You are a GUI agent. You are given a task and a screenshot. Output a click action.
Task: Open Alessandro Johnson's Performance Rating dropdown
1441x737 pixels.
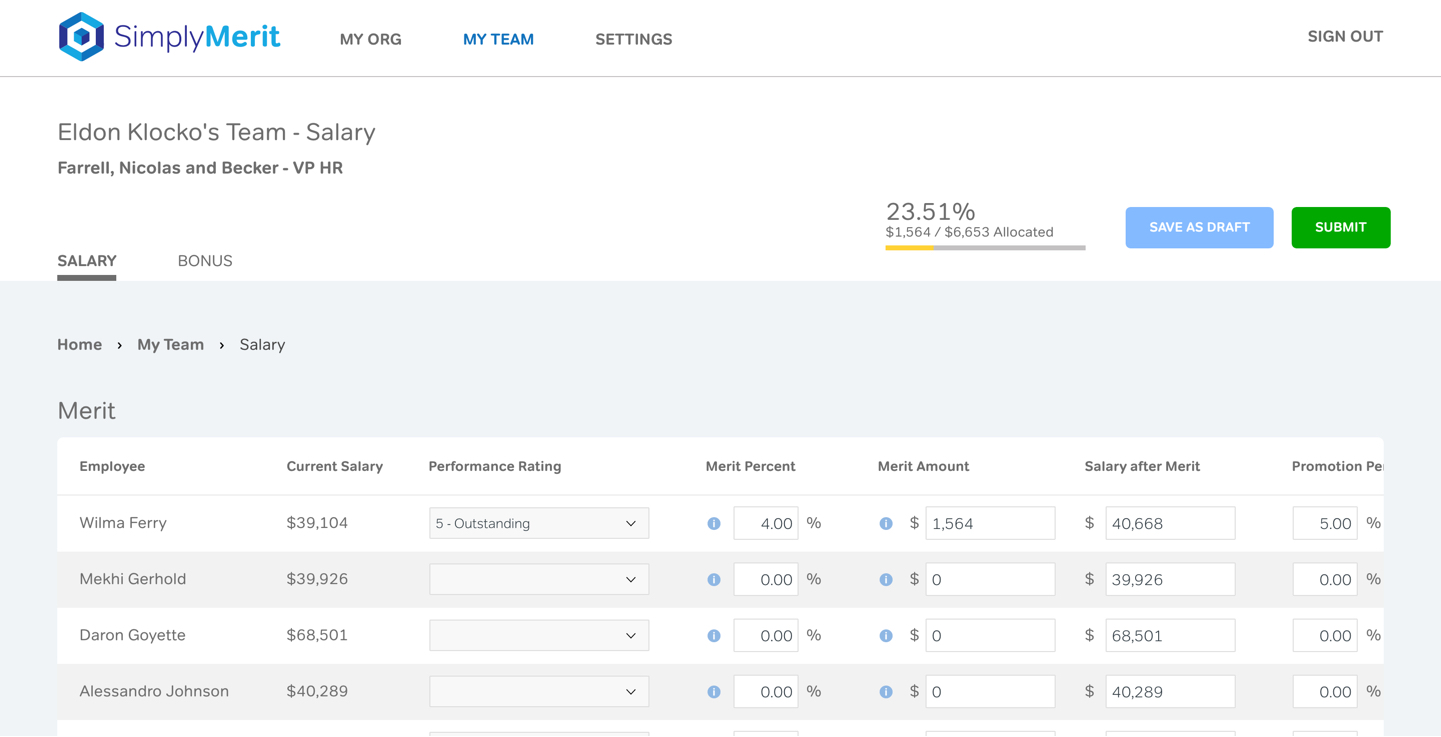(x=539, y=691)
